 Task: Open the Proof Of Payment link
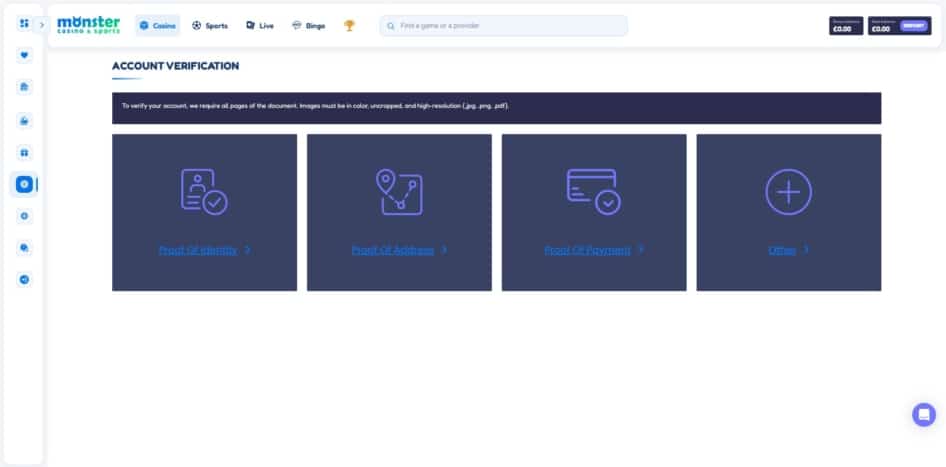click(588, 250)
